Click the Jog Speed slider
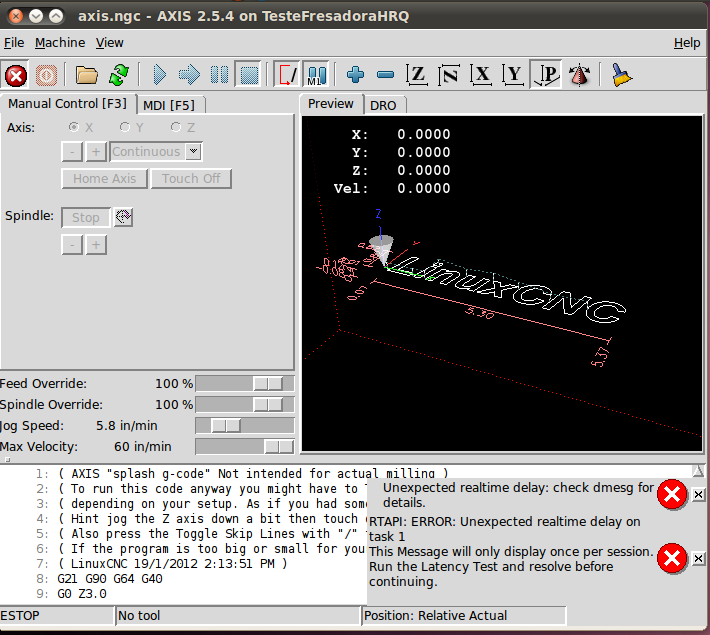The image size is (710, 635). [245, 426]
